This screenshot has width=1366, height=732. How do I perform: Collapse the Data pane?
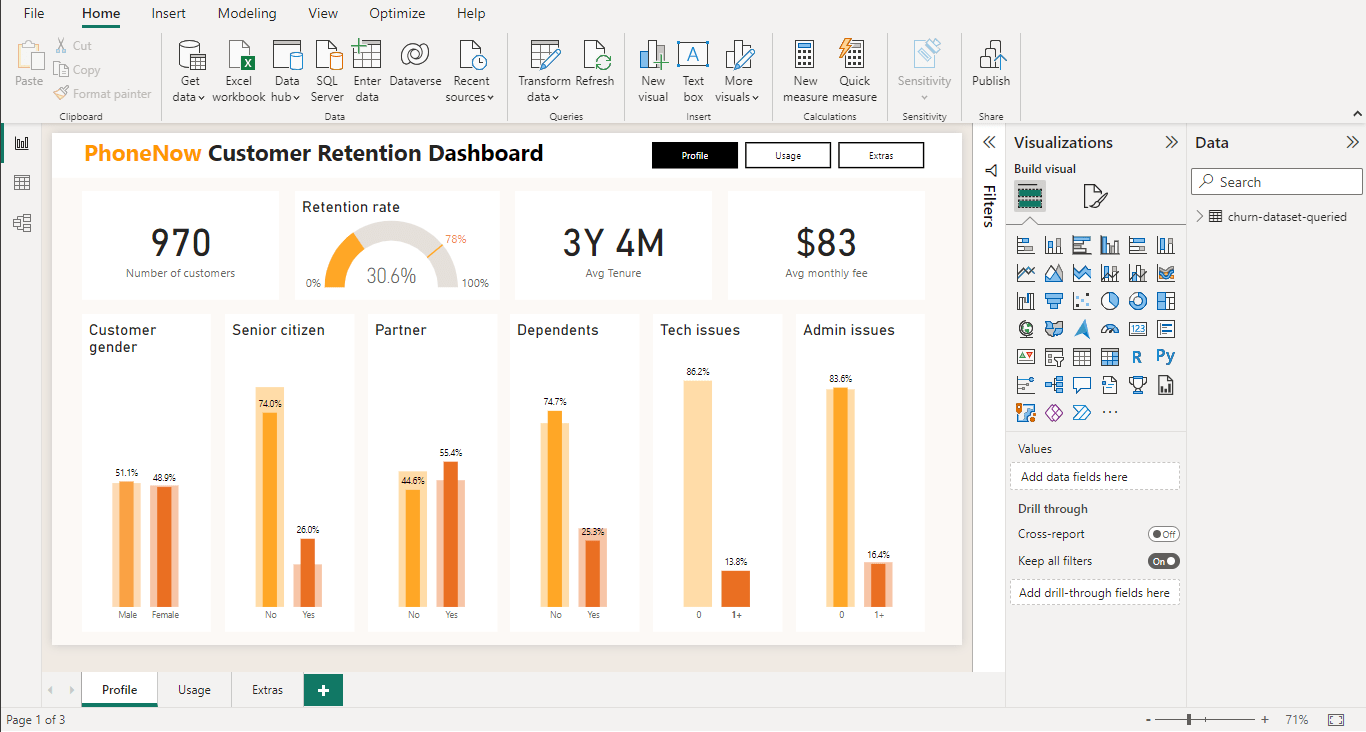coord(1352,142)
